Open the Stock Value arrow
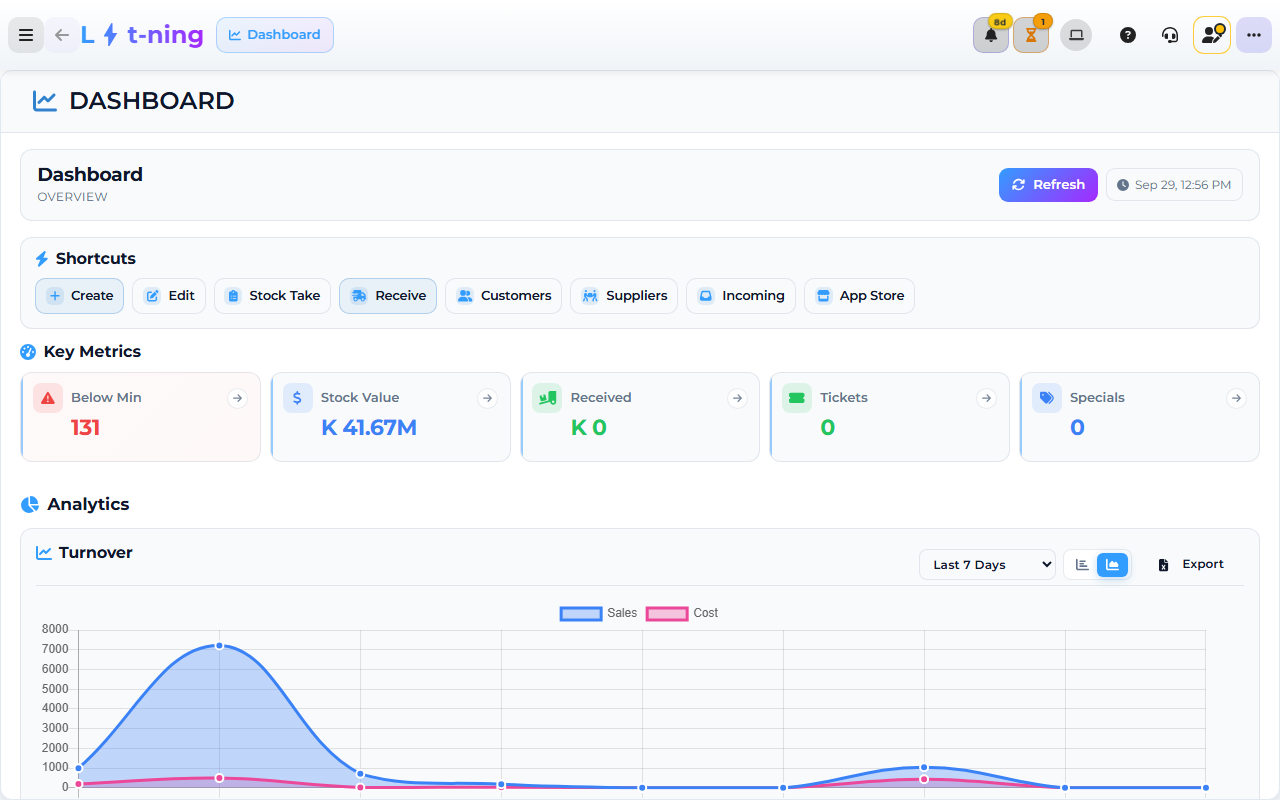 click(x=487, y=398)
